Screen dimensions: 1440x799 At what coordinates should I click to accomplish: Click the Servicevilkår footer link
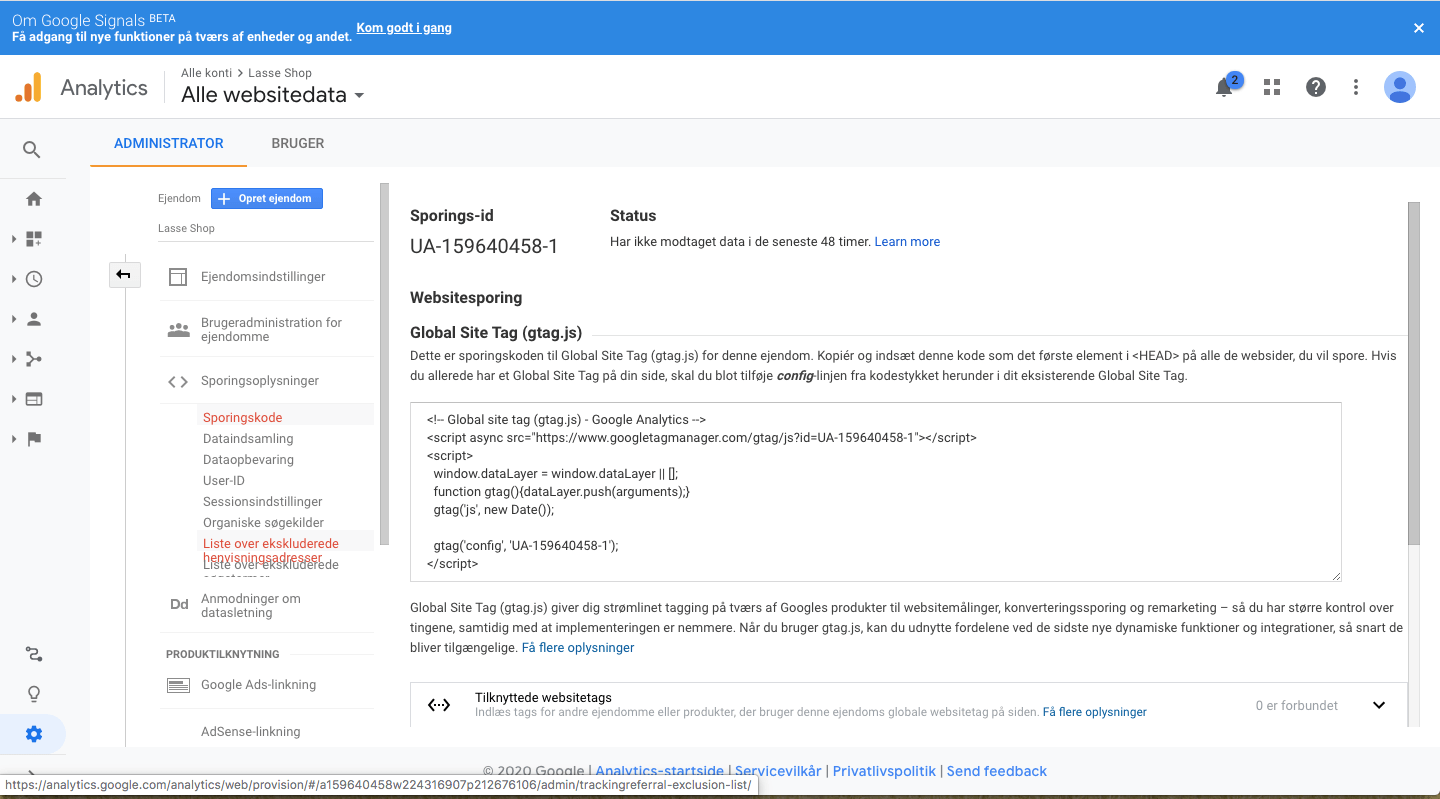[778, 771]
